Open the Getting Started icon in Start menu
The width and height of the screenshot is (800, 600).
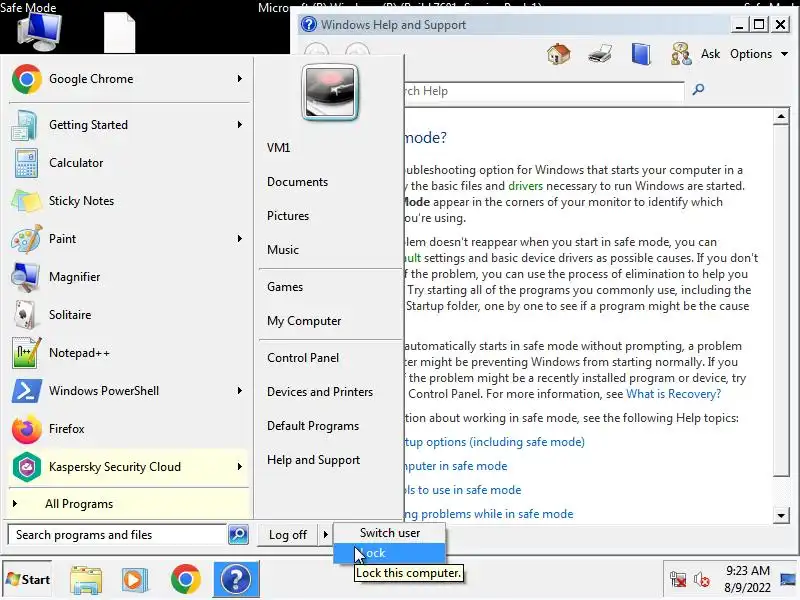24,125
